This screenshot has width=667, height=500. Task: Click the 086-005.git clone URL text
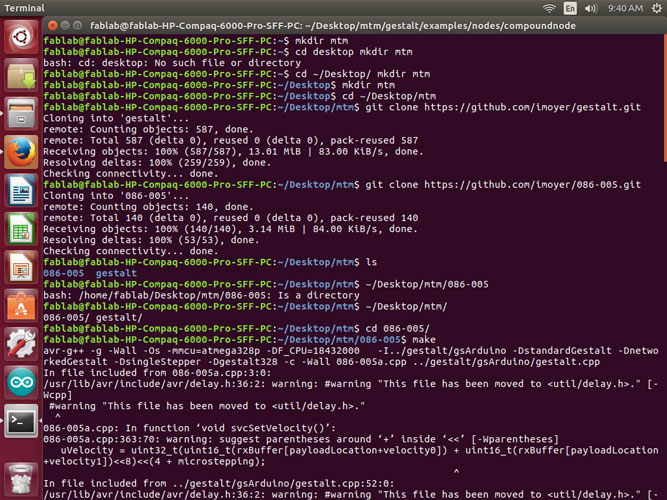pyautogui.click(x=532, y=185)
